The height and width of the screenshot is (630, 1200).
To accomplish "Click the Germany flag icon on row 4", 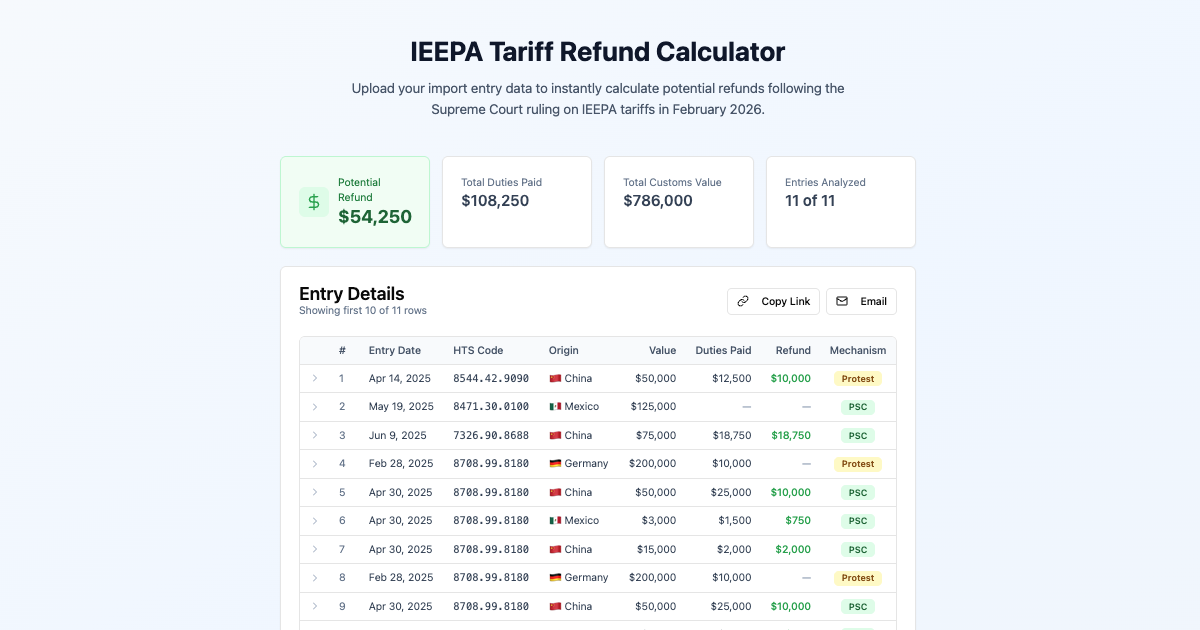I will coord(553,464).
